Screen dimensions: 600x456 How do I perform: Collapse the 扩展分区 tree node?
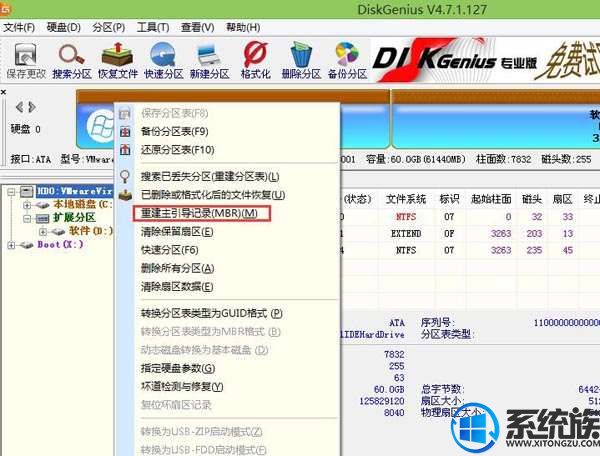(x=27, y=218)
